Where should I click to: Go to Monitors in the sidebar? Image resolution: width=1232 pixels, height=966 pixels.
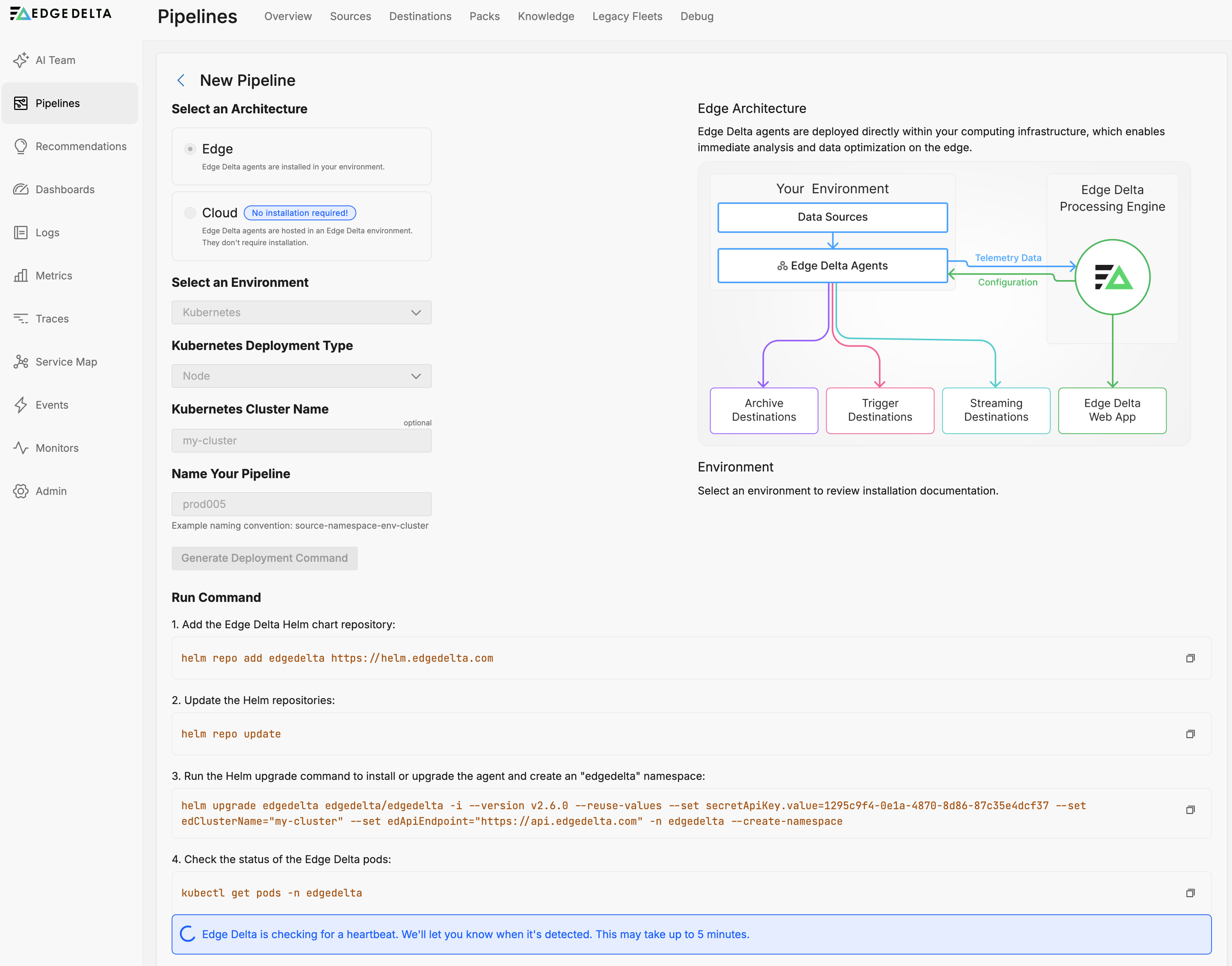click(x=56, y=448)
